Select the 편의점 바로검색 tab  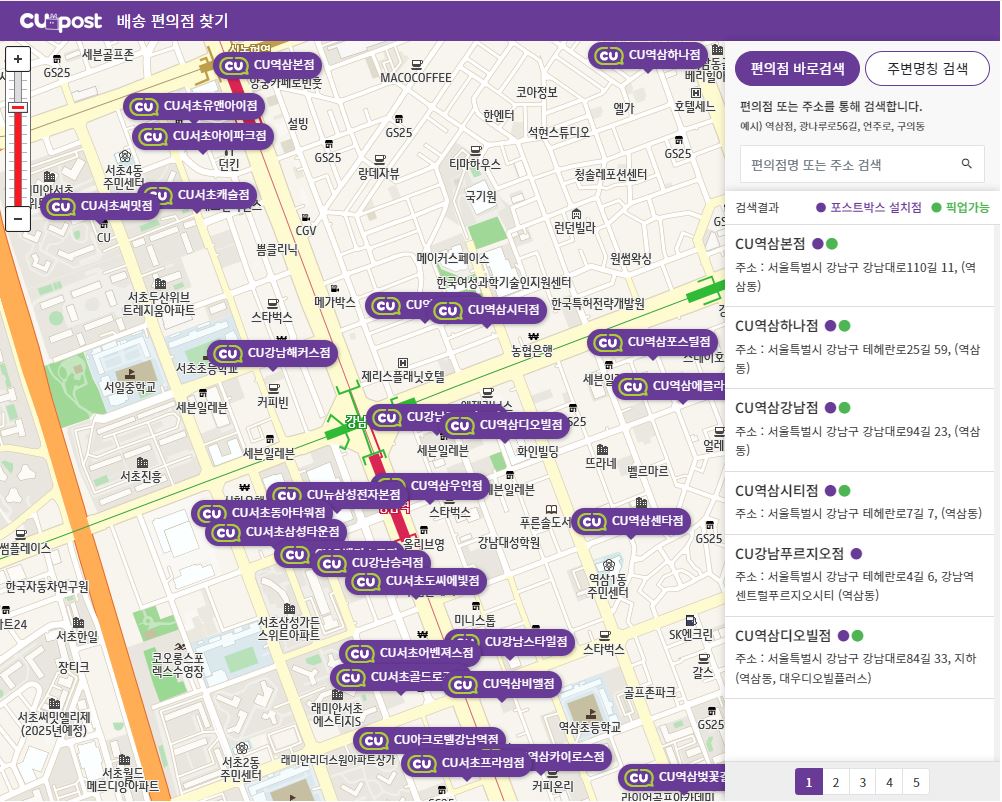[x=797, y=68]
